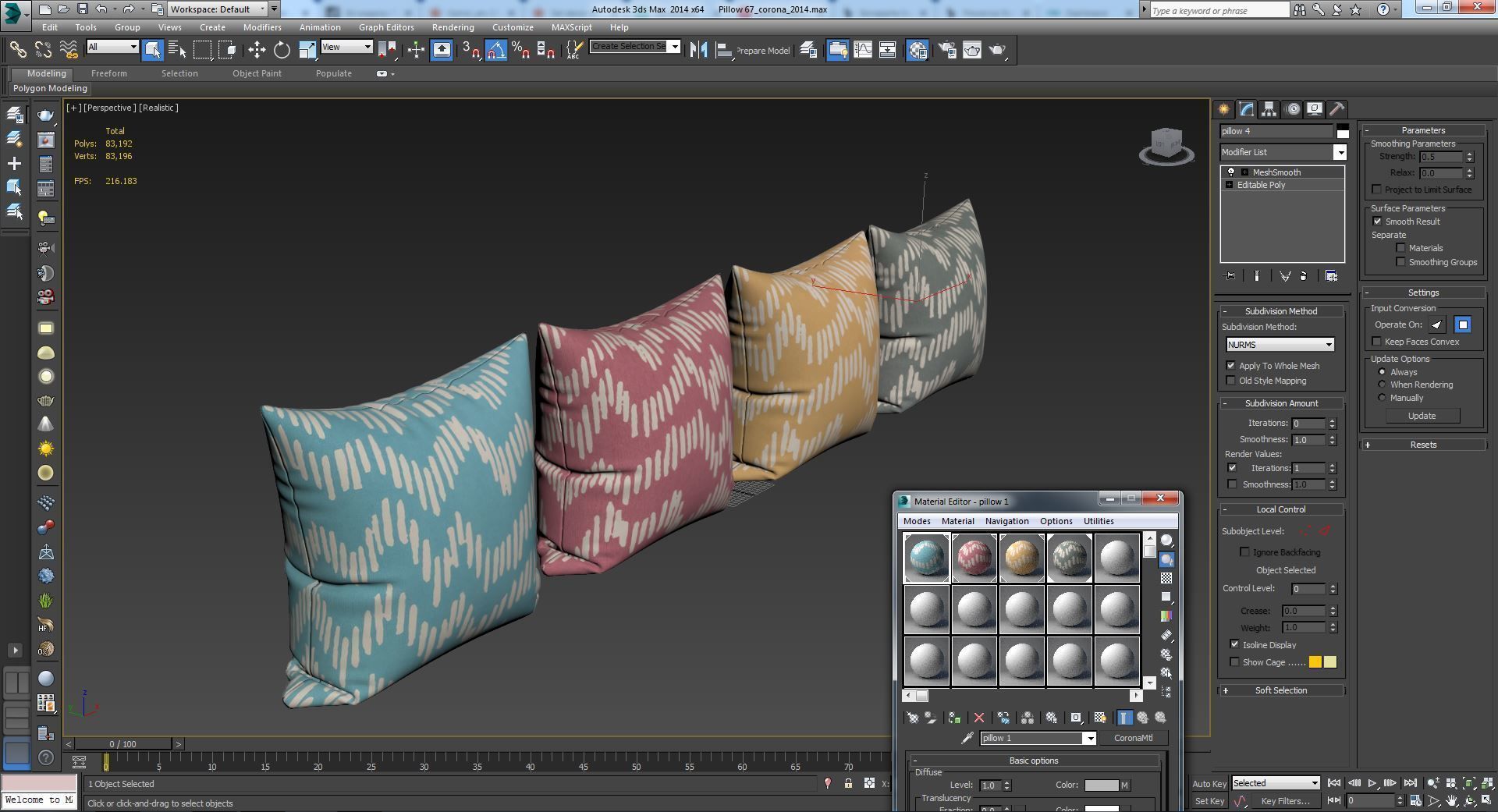Uncheck Smooth Result checkbox
Screen dimensions: 1498x812
point(1377,222)
